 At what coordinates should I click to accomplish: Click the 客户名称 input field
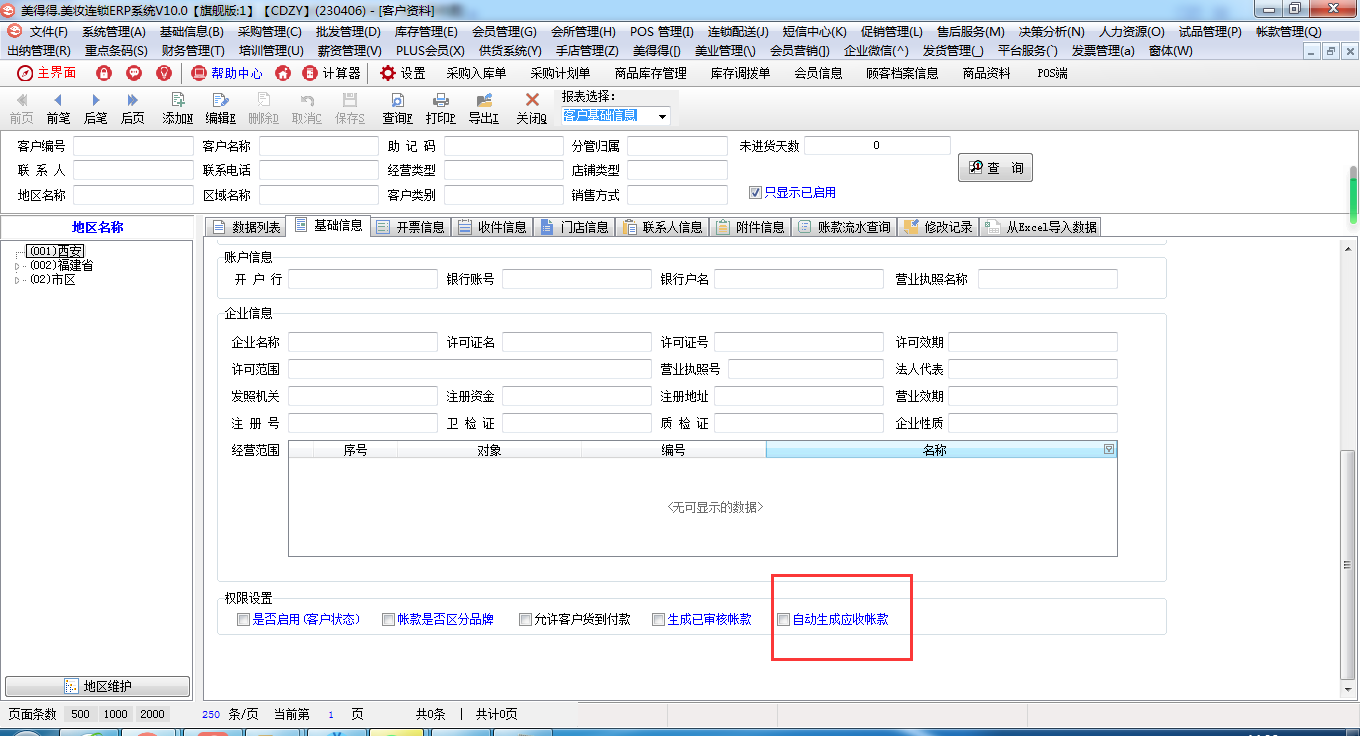tap(318, 146)
